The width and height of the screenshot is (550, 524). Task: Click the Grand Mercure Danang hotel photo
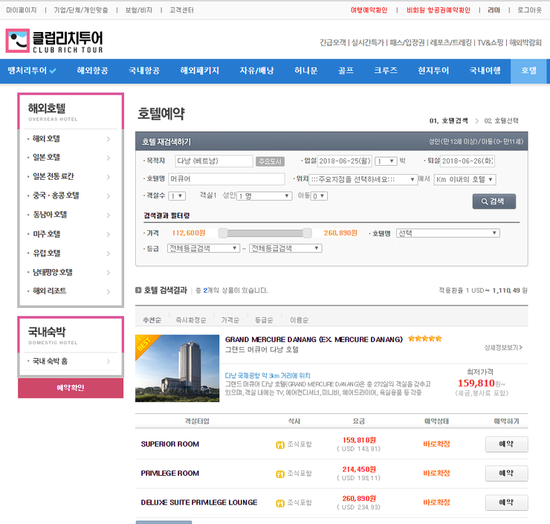177,368
